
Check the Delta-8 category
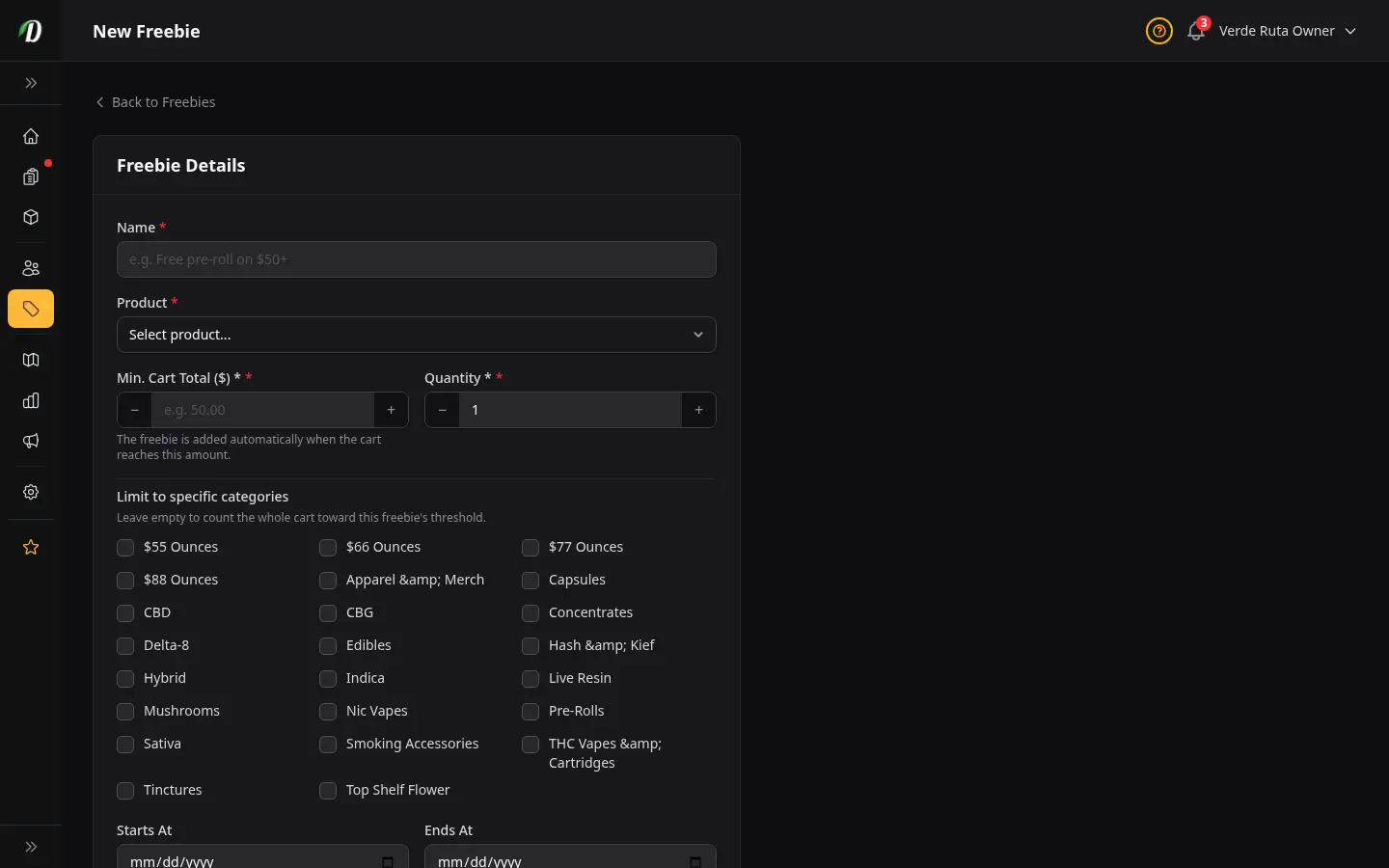pyautogui.click(x=125, y=646)
